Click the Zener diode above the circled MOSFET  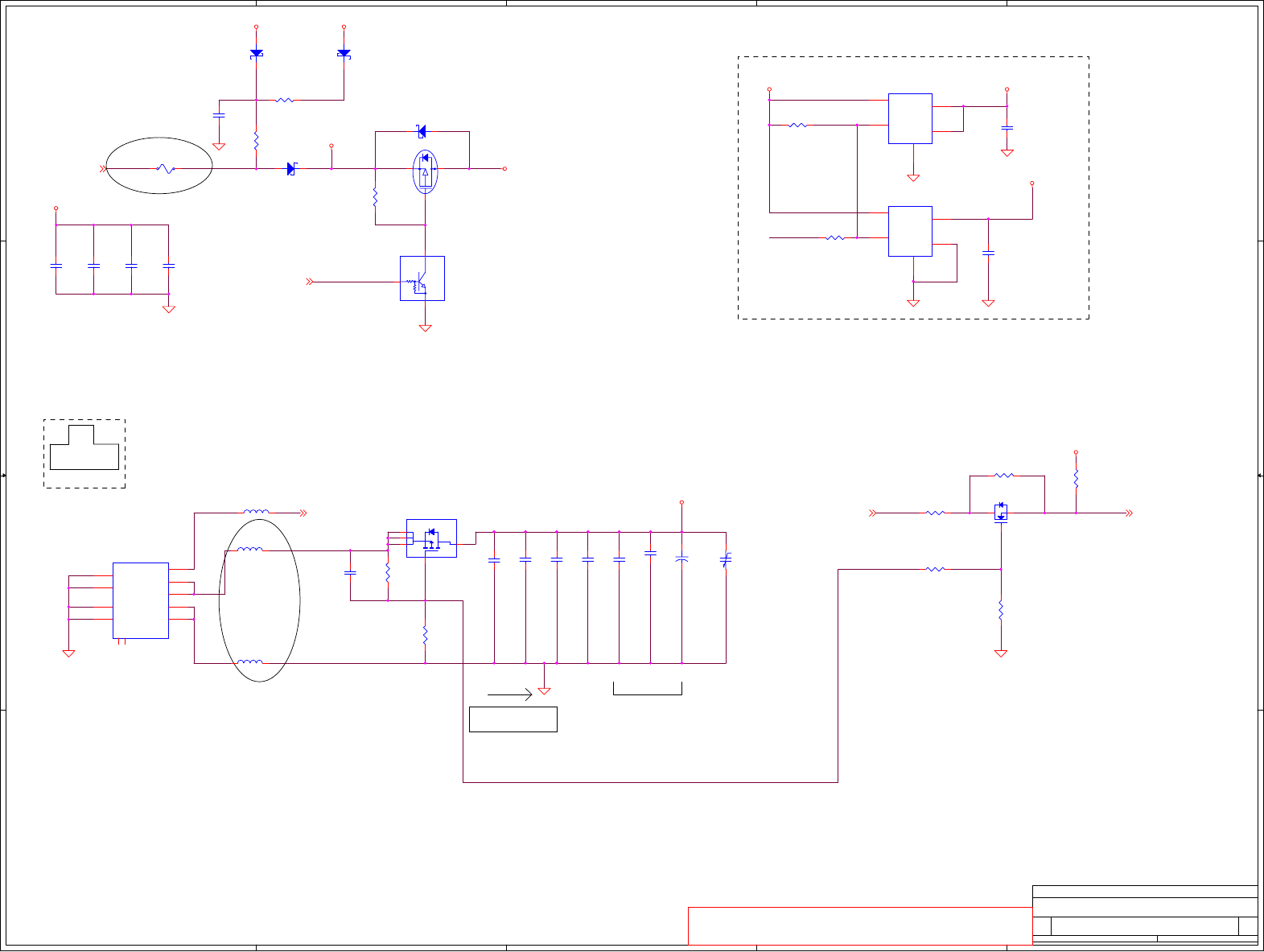click(x=421, y=132)
